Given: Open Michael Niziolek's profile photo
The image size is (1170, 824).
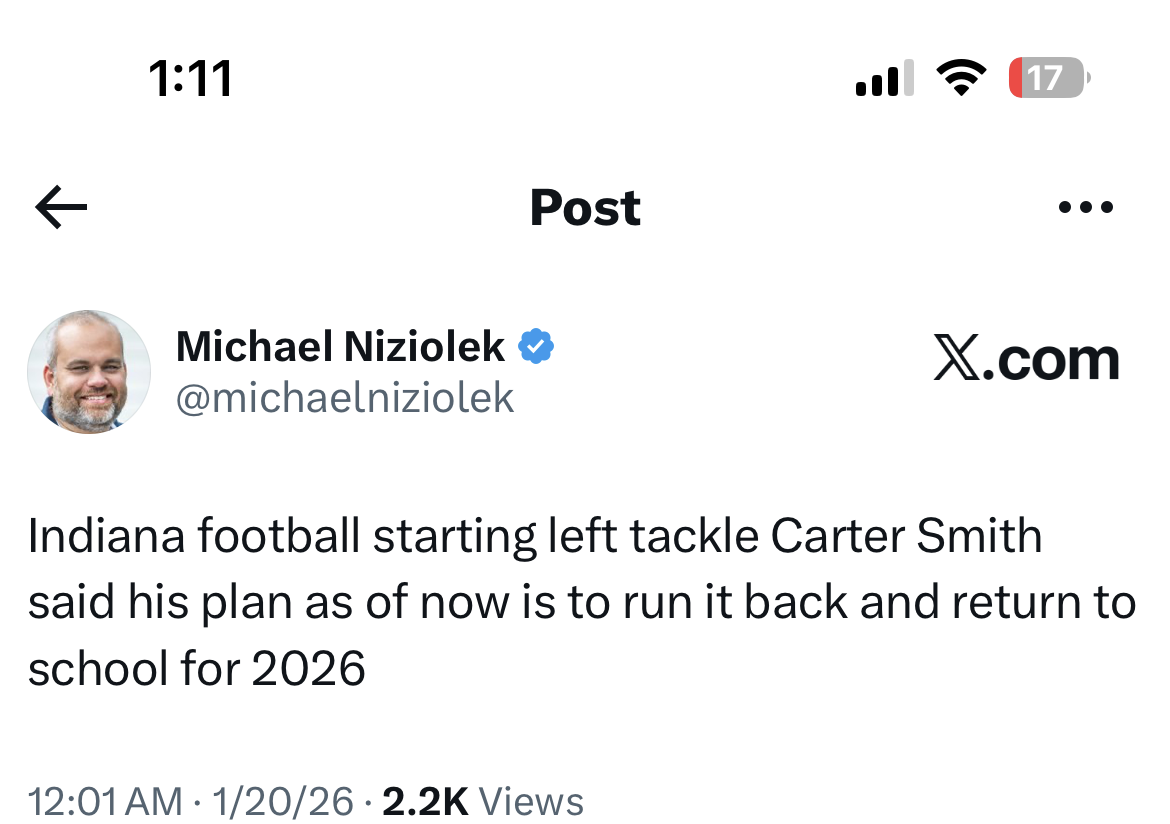Looking at the screenshot, I should (88, 371).
